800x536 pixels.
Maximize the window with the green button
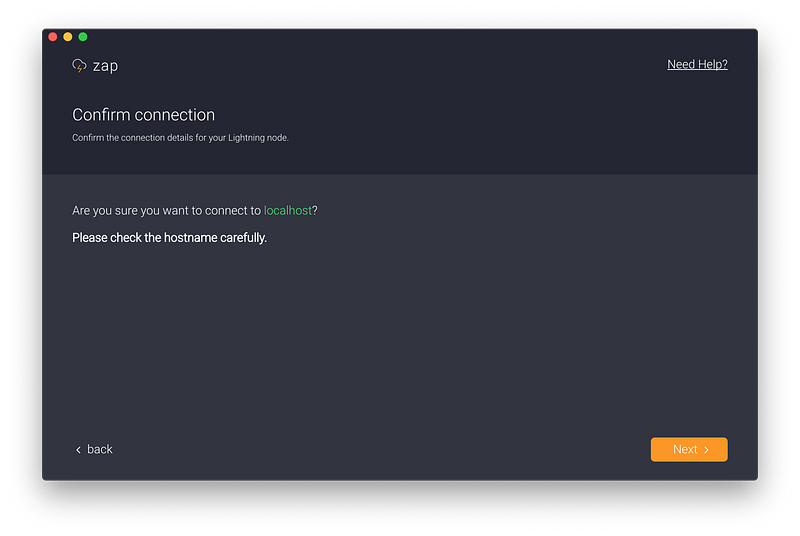[x=83, y=37]
